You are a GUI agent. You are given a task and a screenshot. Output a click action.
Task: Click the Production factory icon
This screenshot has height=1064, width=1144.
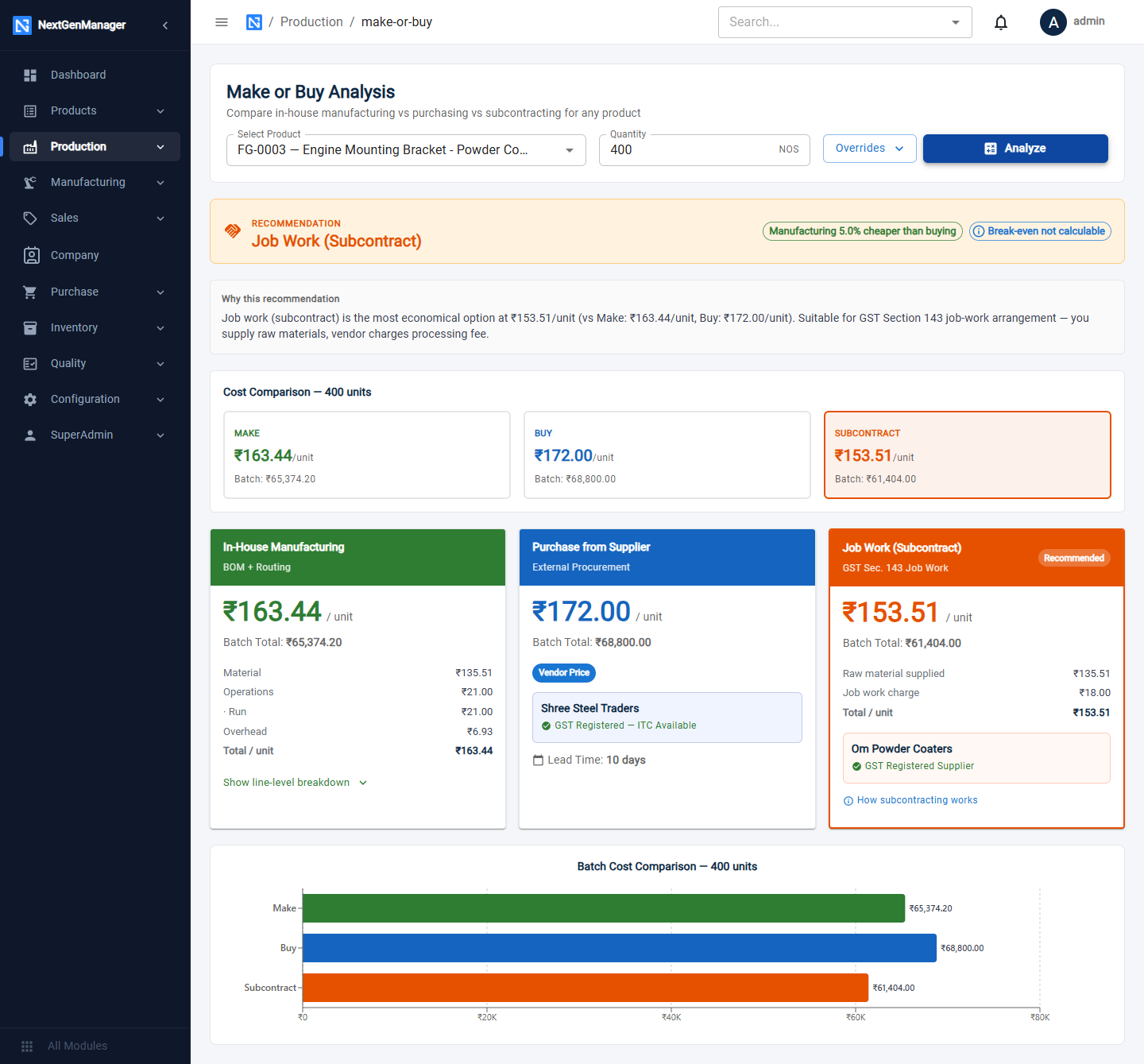pos(30,147)
